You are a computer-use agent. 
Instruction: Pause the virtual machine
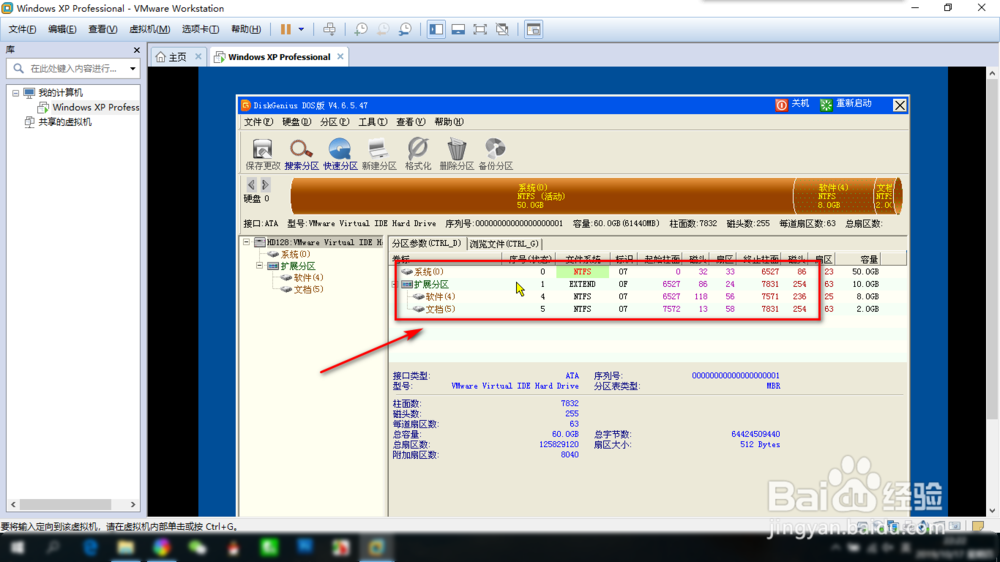tap(286, 29)
